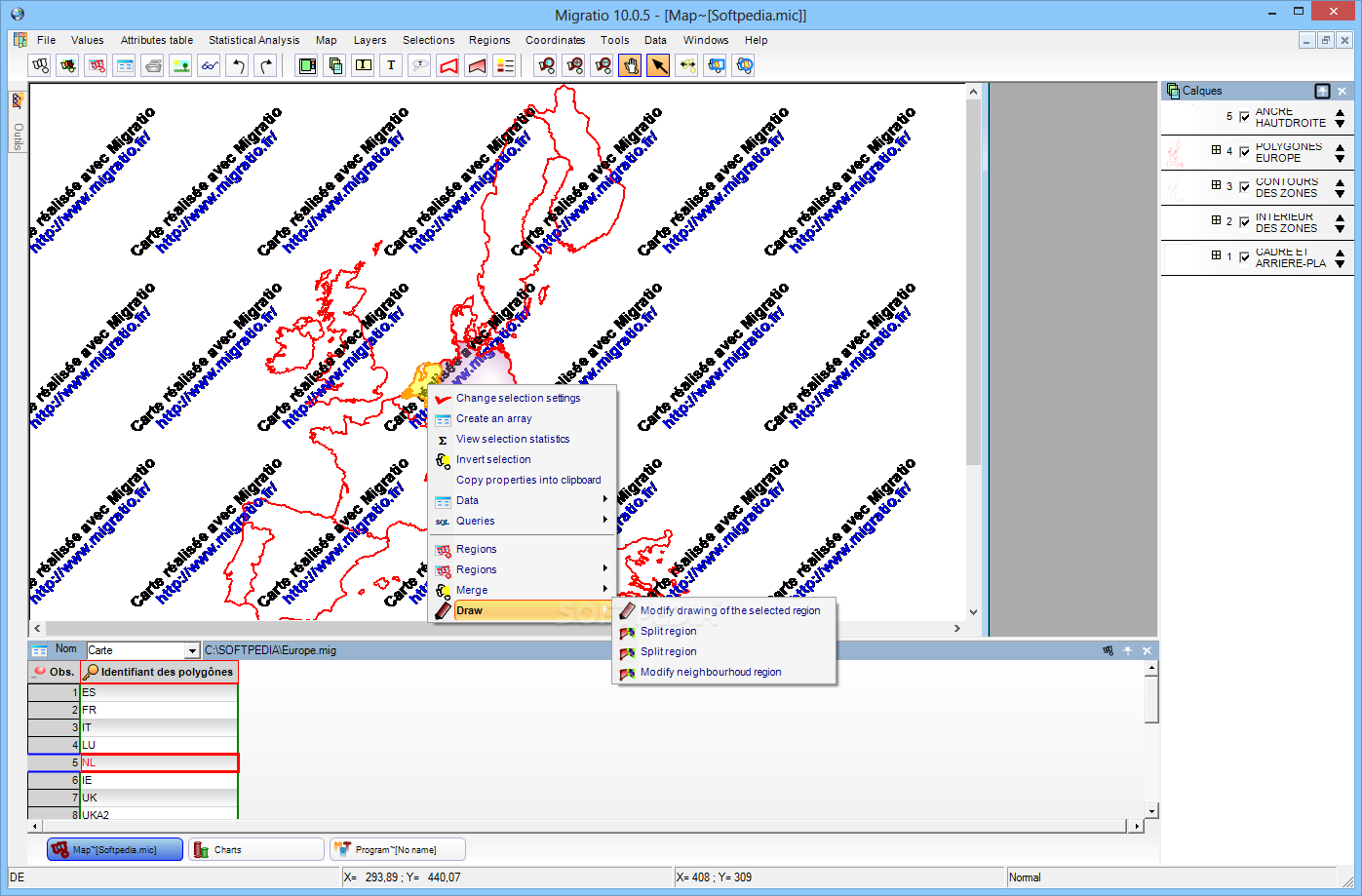1362x896 pixels.
Task: Open the Nom 'Carte' dropdown
Action: [x=192, y=650]
